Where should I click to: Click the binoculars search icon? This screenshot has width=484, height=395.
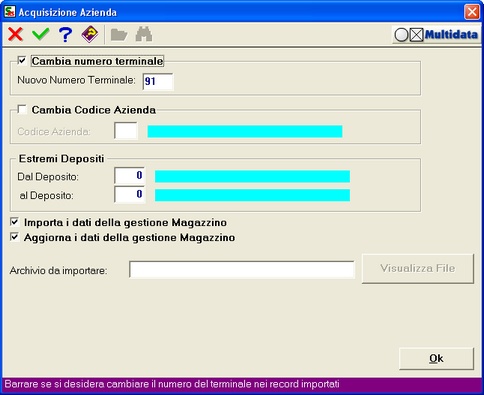pos(144,34)
